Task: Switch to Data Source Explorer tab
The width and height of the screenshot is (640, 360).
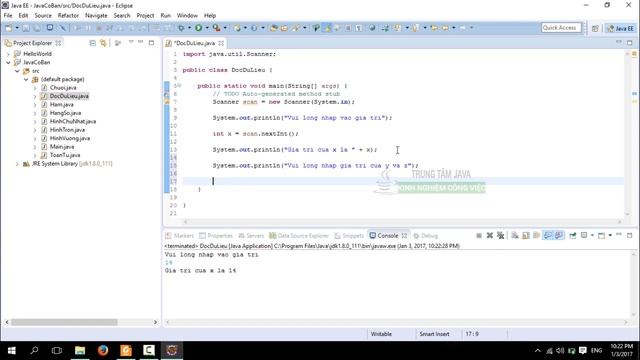Action: (x=299, y=236)
